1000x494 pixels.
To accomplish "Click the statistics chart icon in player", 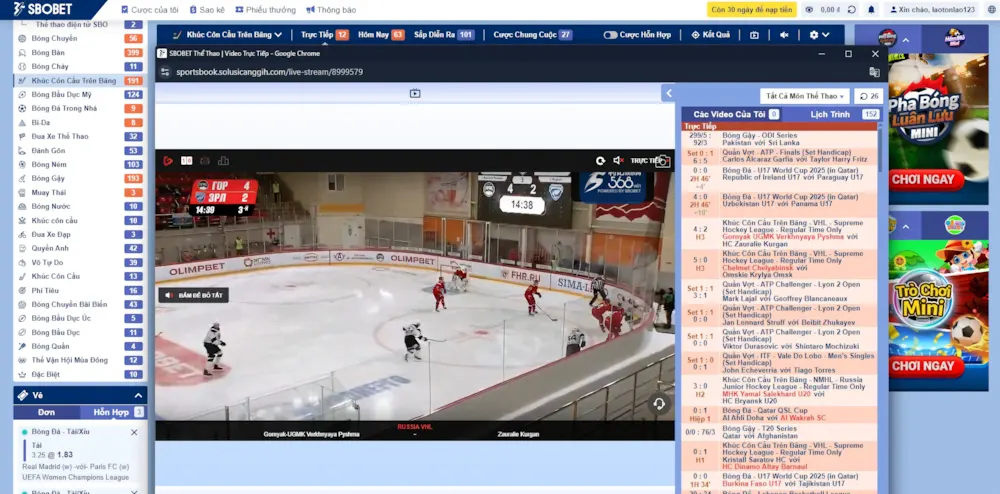I will [223, 160].
